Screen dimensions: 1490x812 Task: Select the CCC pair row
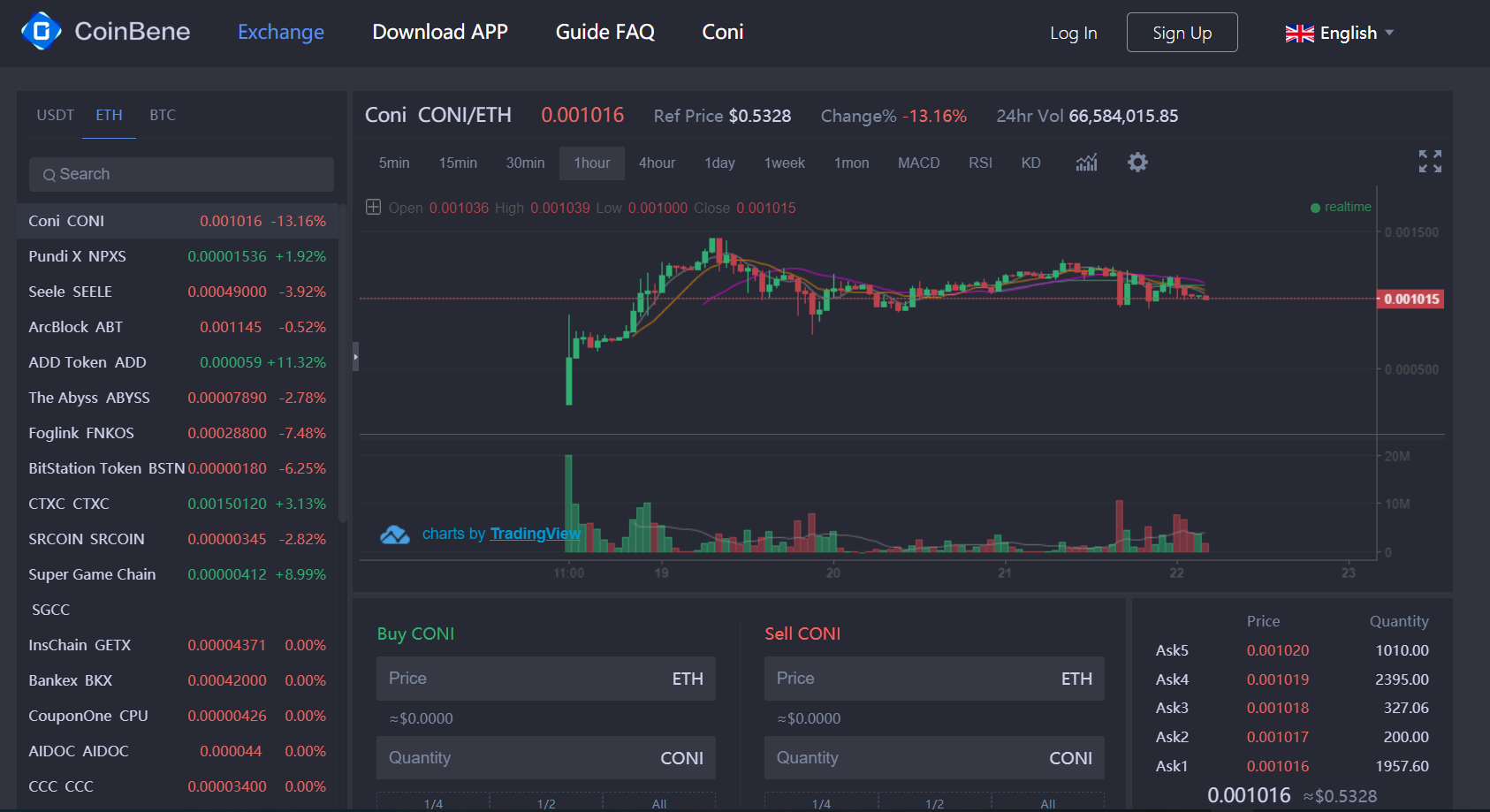click(x=178, y=786)
